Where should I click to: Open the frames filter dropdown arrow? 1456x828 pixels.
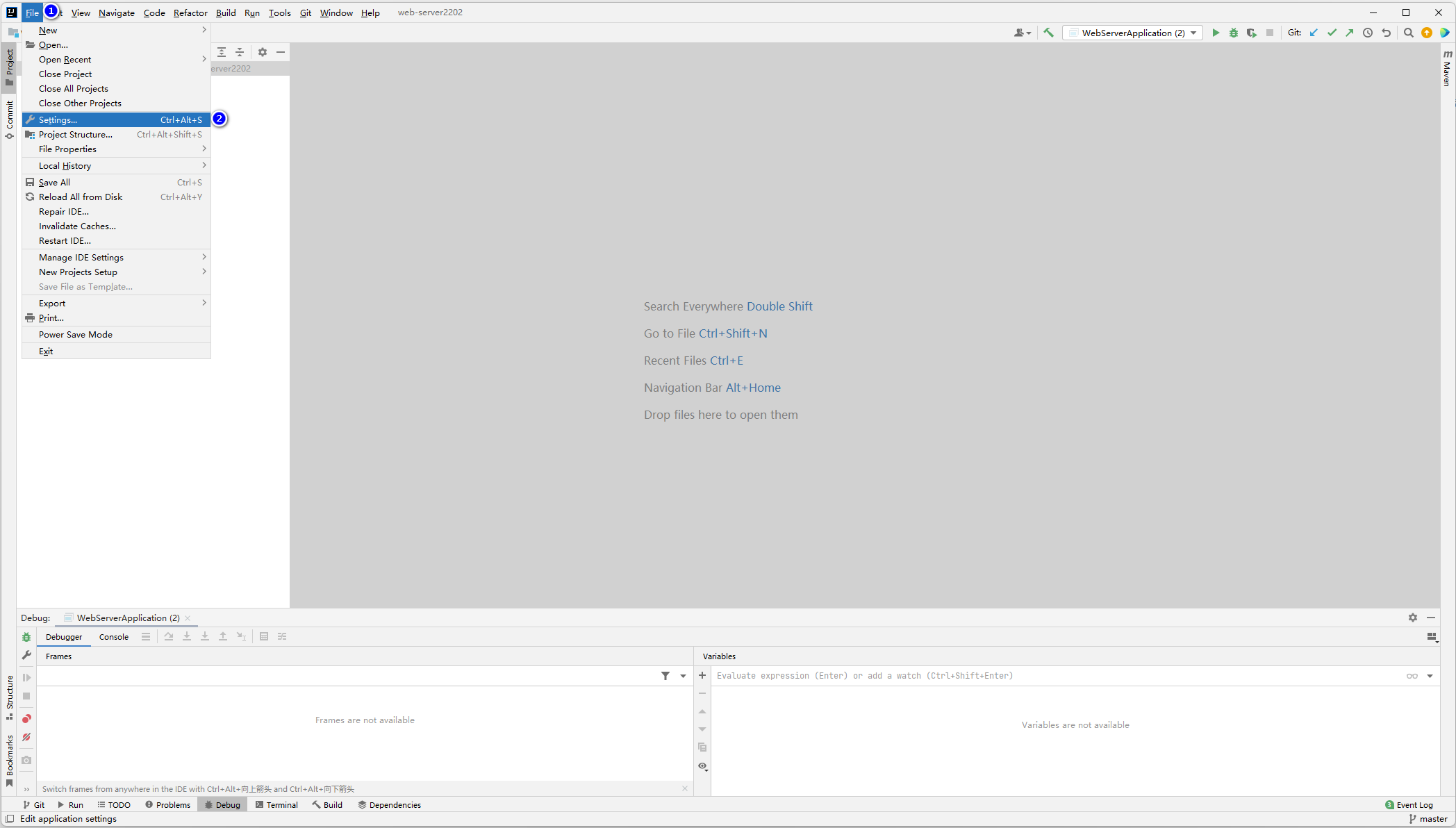pyautogui.click(x=683, y=676)
